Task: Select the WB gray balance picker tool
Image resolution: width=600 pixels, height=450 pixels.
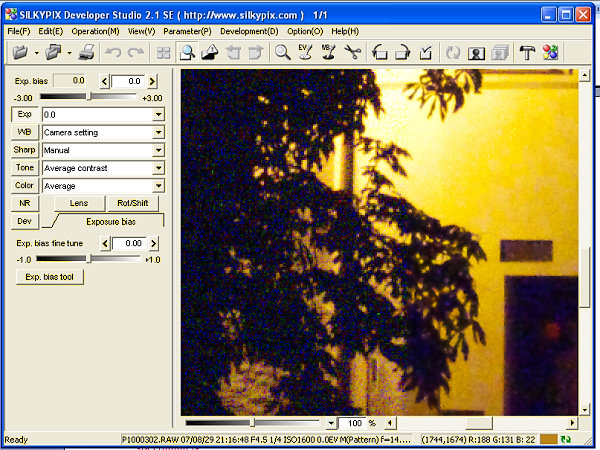Action: pos(330,53)
